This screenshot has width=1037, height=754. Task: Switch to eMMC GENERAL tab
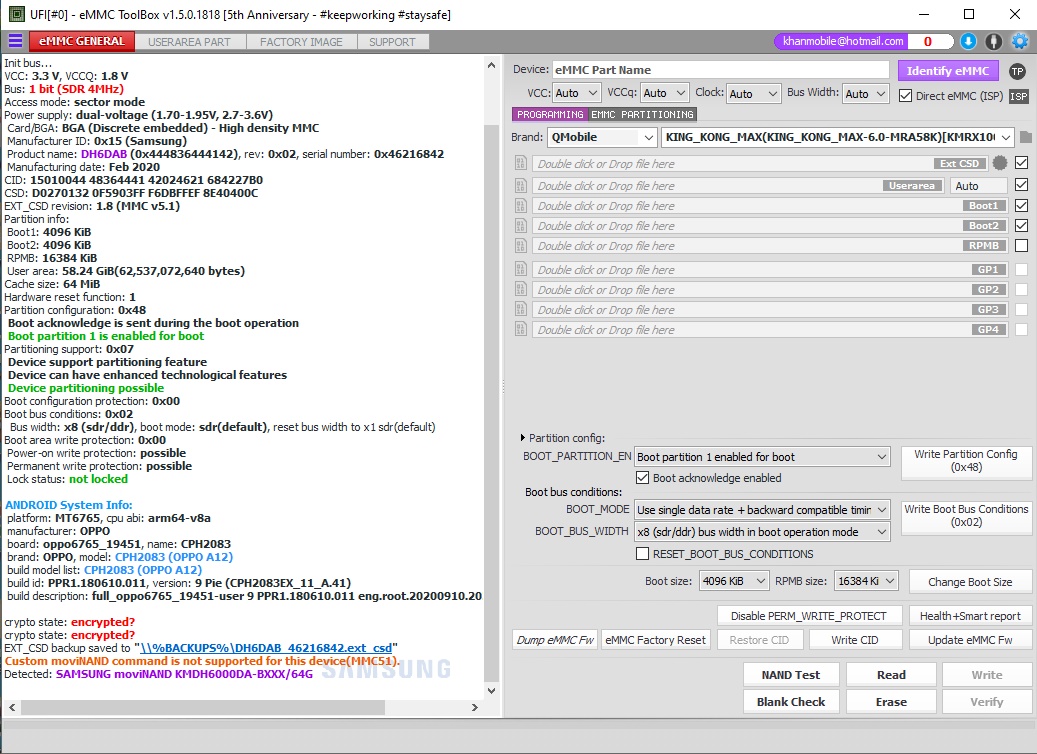pyautogui.click(x=82, y=41)
